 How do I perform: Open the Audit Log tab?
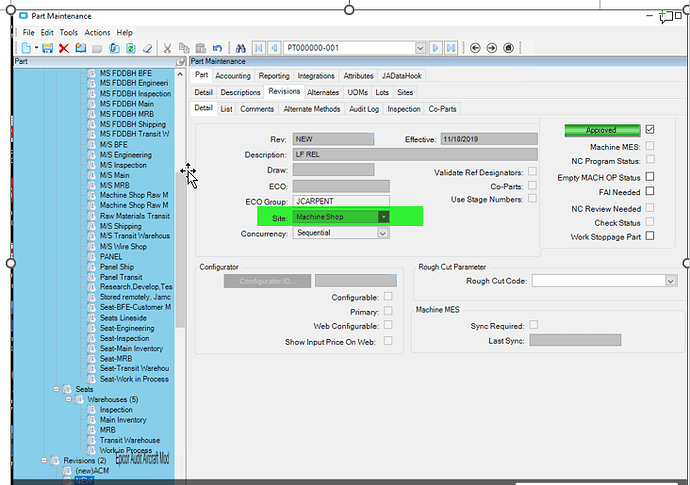click(x=364, y=109)
